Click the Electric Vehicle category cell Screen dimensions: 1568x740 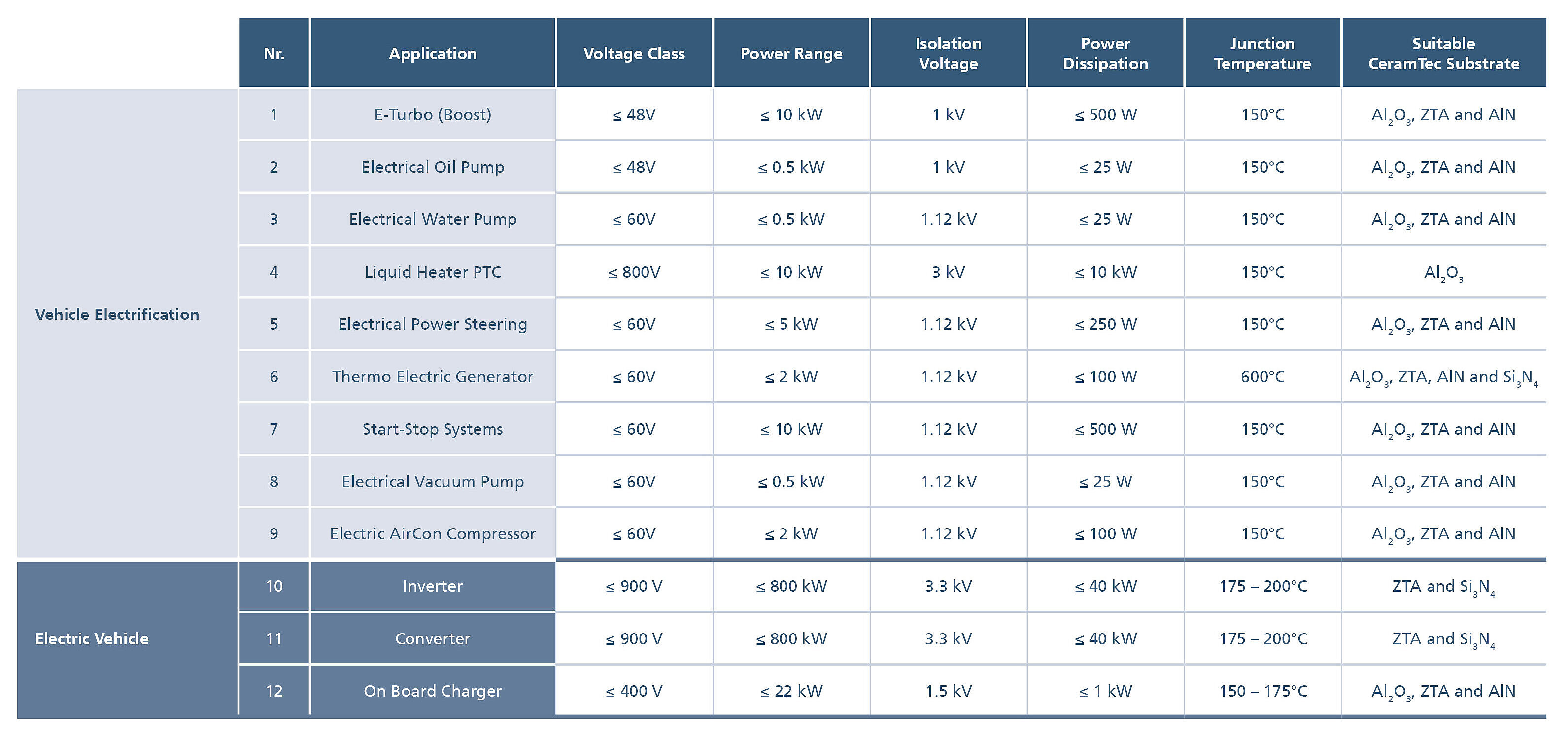point(92,638)
